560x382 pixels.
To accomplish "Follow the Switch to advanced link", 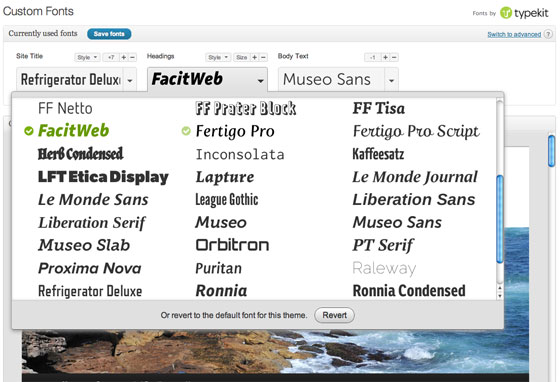I will pos(514,34).
